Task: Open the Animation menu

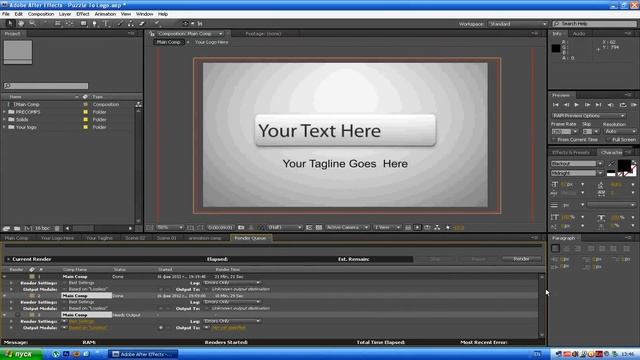Action: [105, 14]
